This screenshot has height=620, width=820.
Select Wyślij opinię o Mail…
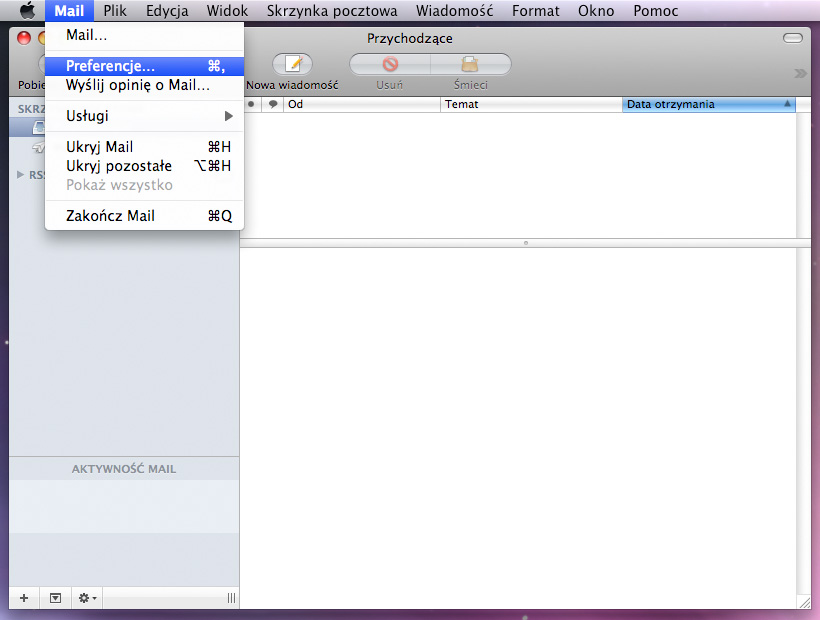click(x=144, y=85)
